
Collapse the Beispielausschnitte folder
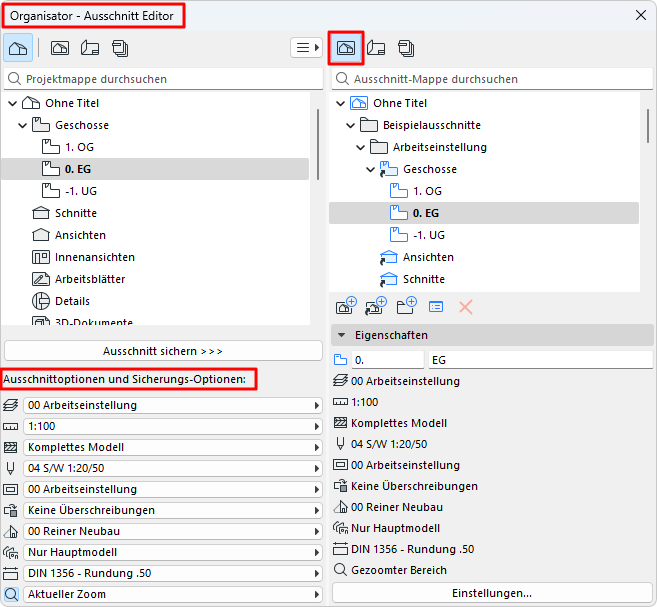350,125
